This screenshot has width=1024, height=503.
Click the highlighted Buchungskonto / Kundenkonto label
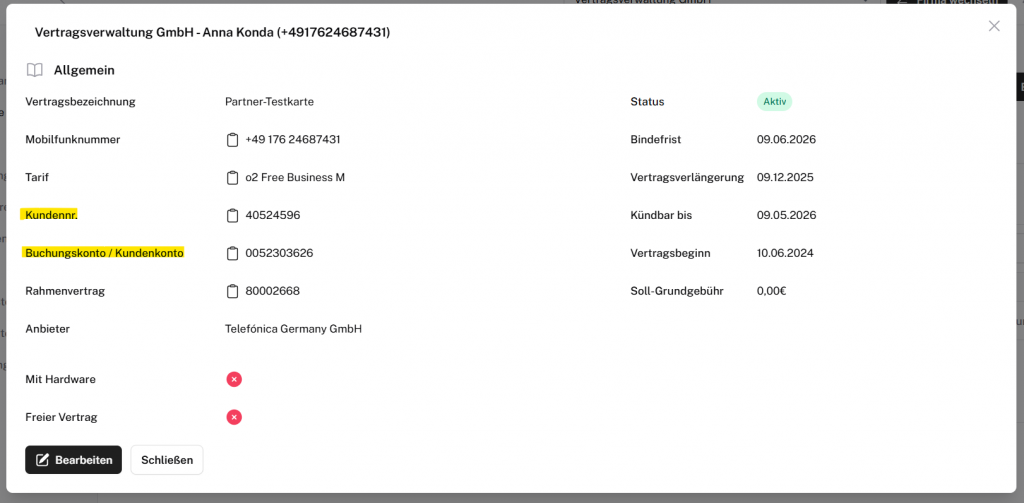pyautogui.click(x=104, y=253)
